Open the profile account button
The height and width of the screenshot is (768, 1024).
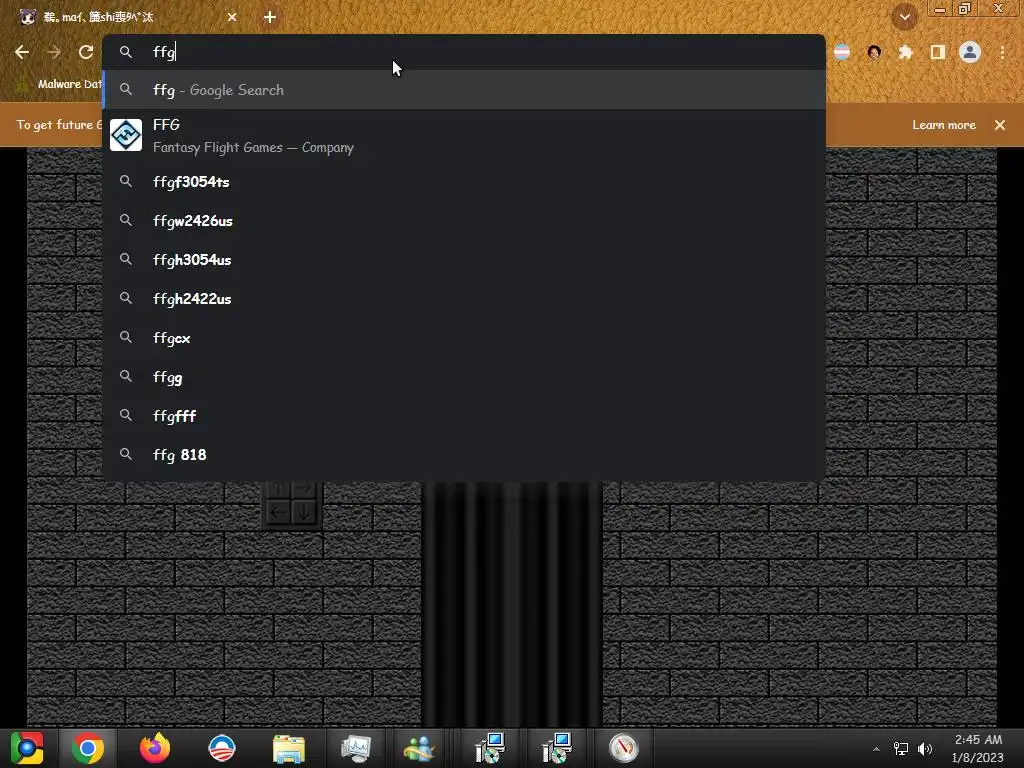(x=970, y=52)
